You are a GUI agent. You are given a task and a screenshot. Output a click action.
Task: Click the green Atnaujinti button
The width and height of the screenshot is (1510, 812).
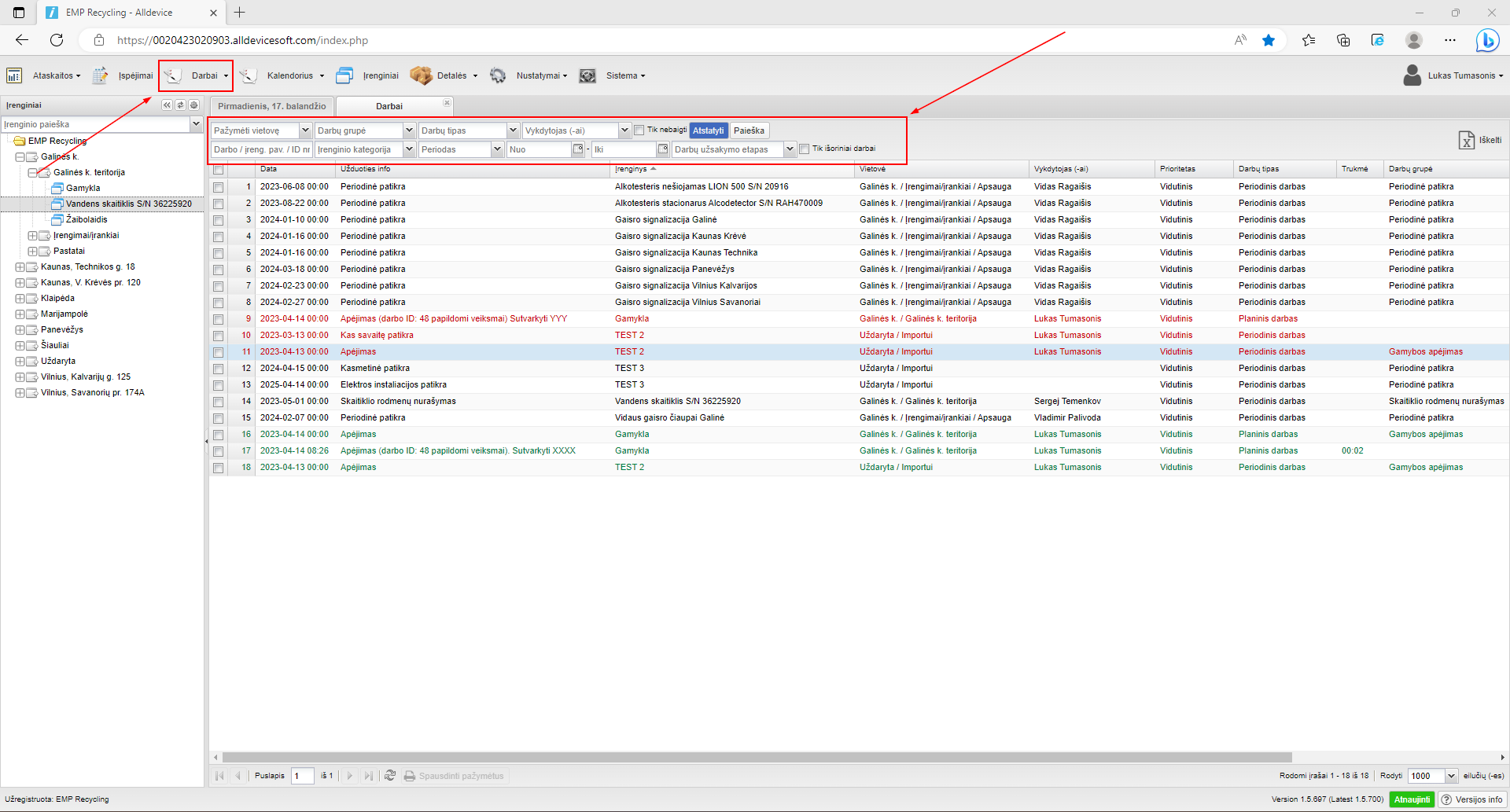(x=1412, y=799)
